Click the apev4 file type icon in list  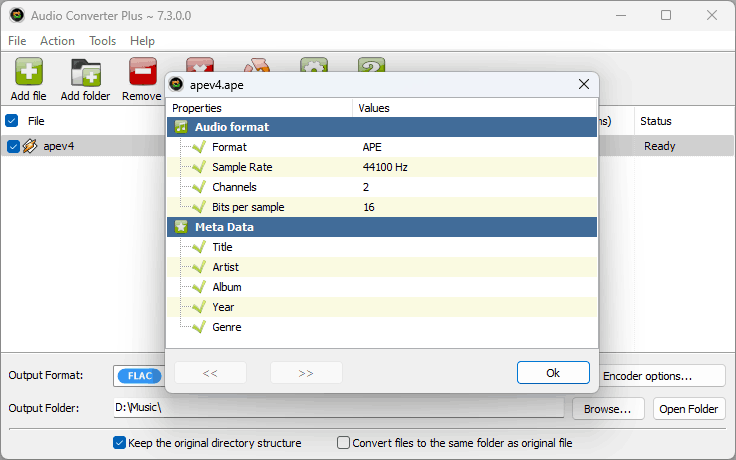[30, 146]
